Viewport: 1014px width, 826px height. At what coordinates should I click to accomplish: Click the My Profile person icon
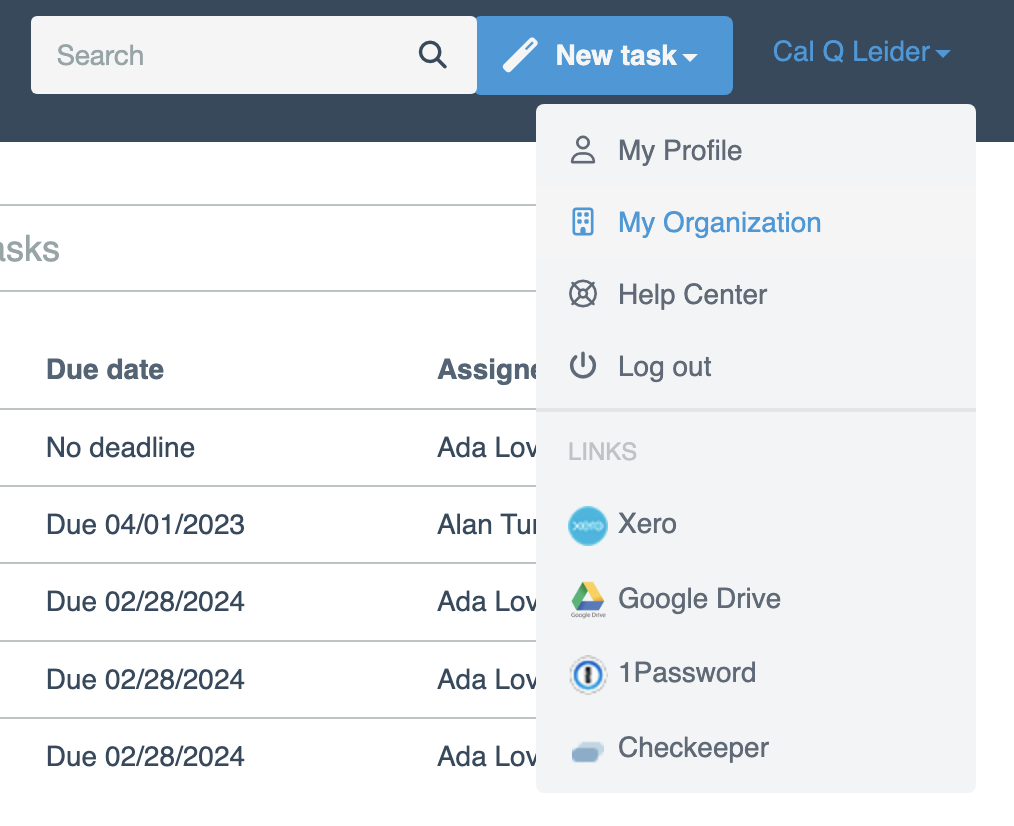pos(582,151)
